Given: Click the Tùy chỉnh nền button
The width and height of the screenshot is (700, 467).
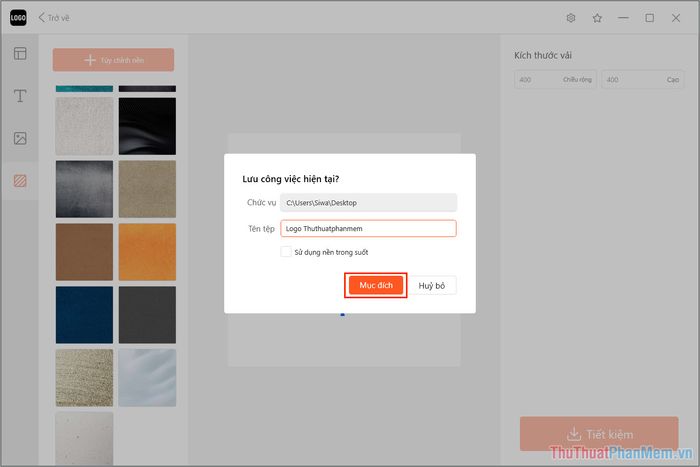Looking at the screenshot, I should 113,60.
